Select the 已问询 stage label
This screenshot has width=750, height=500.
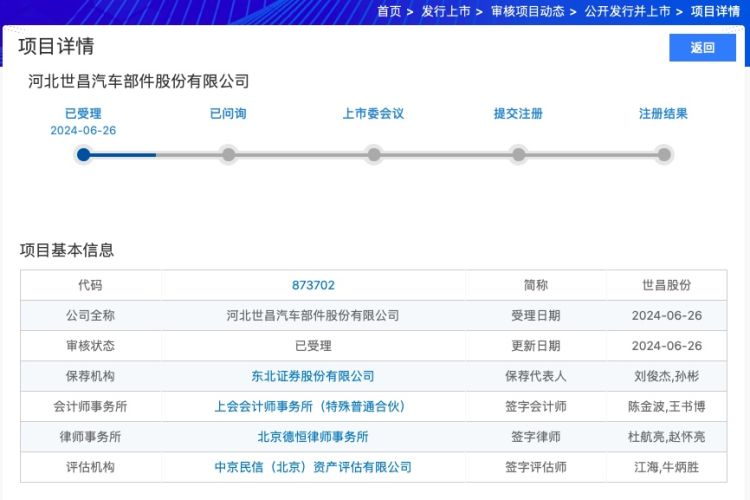coord(228,114)
